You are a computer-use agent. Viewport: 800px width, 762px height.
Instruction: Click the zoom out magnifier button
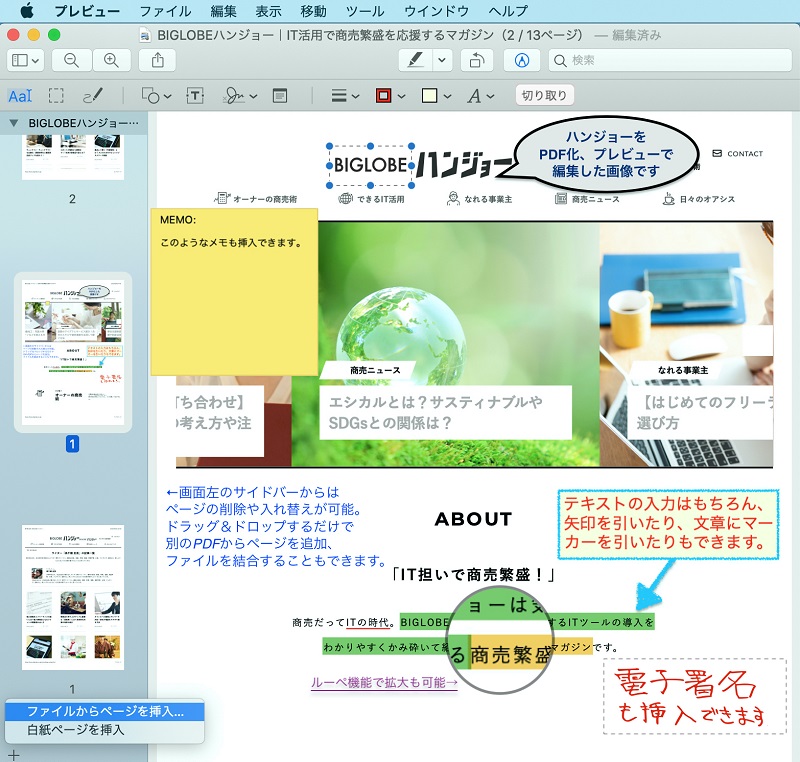(x=72, y=60)
